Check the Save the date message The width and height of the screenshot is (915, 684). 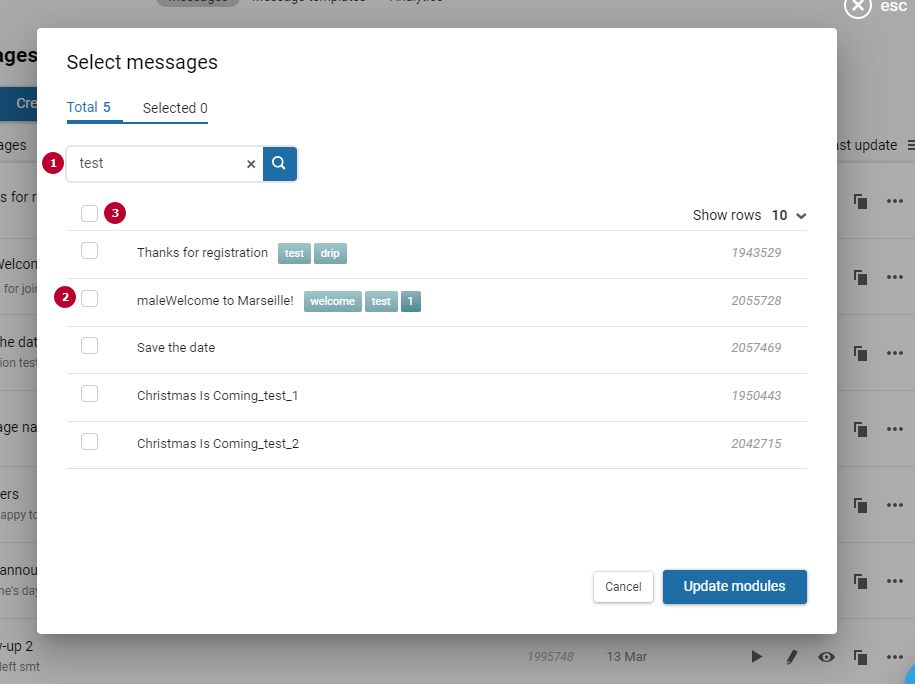point(89,346)
